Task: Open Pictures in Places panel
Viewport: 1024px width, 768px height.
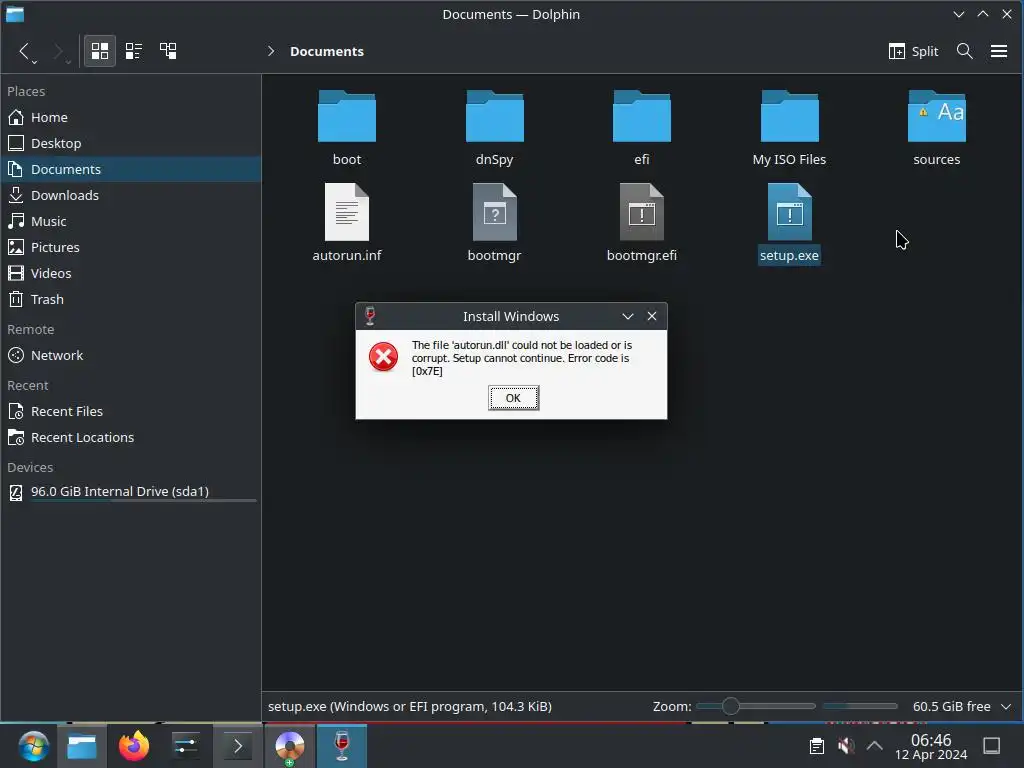Action: click(x=131, y=248)
